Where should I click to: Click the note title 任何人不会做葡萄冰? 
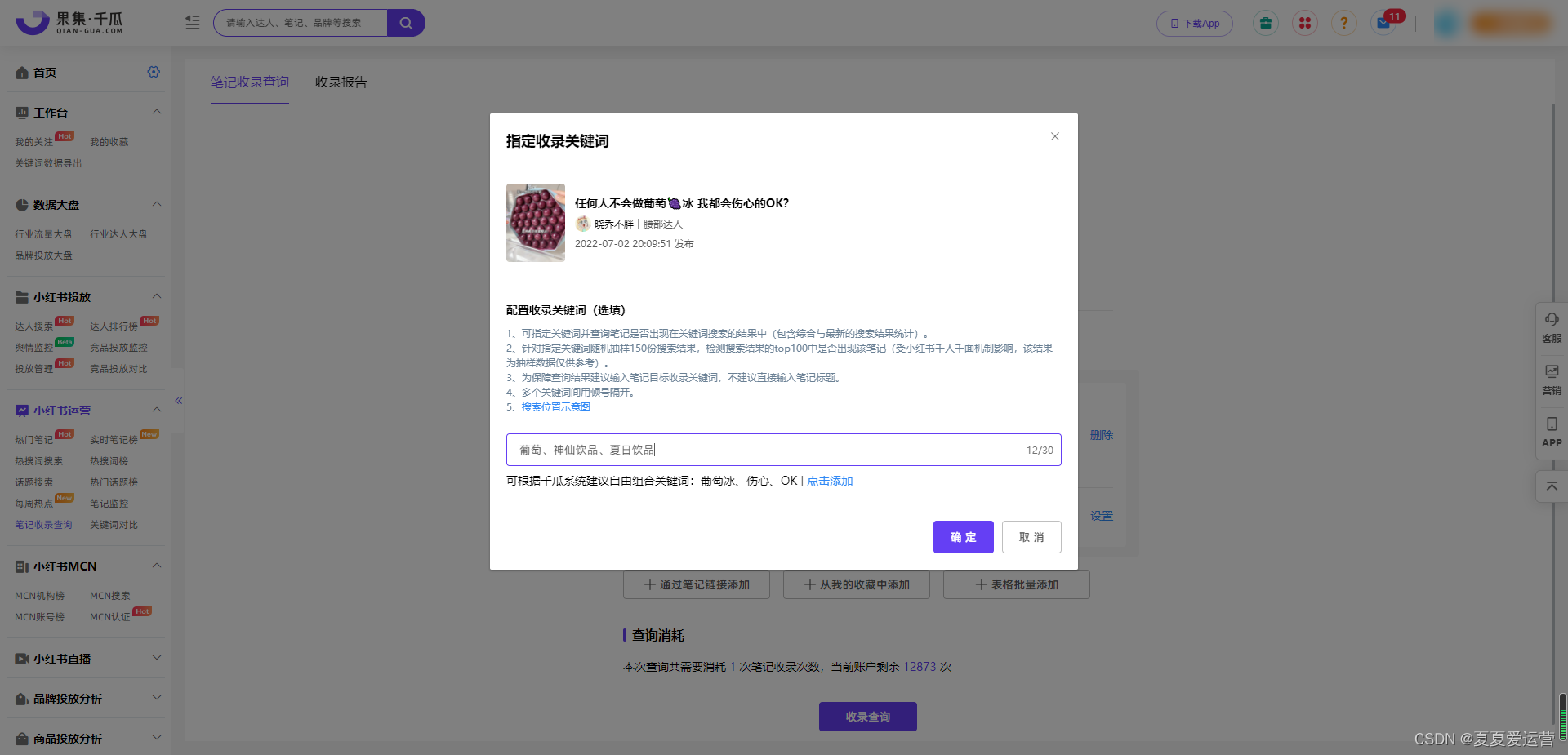coord(682,203)
